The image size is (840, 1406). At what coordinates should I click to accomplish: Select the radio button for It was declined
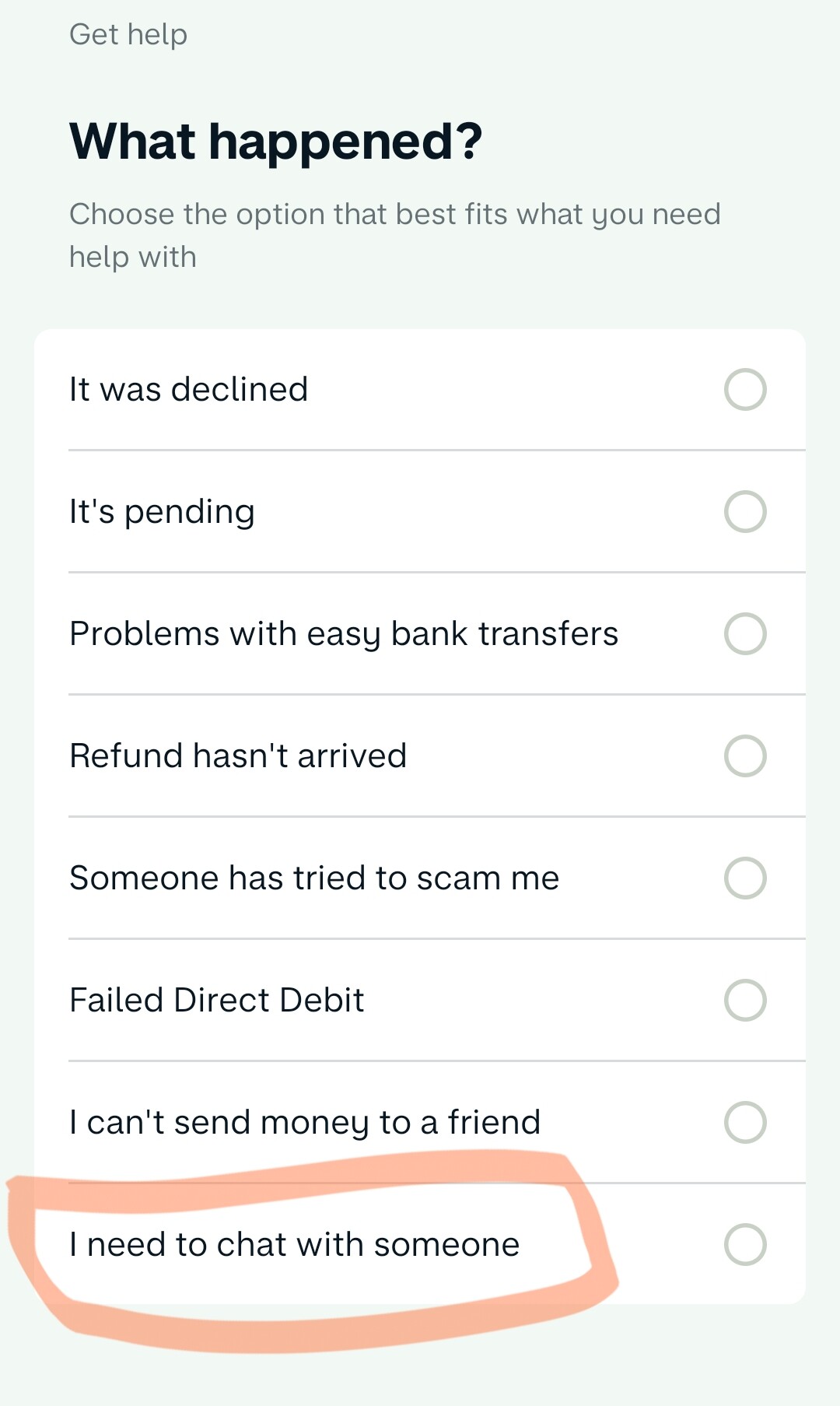[x=745, y=389]
